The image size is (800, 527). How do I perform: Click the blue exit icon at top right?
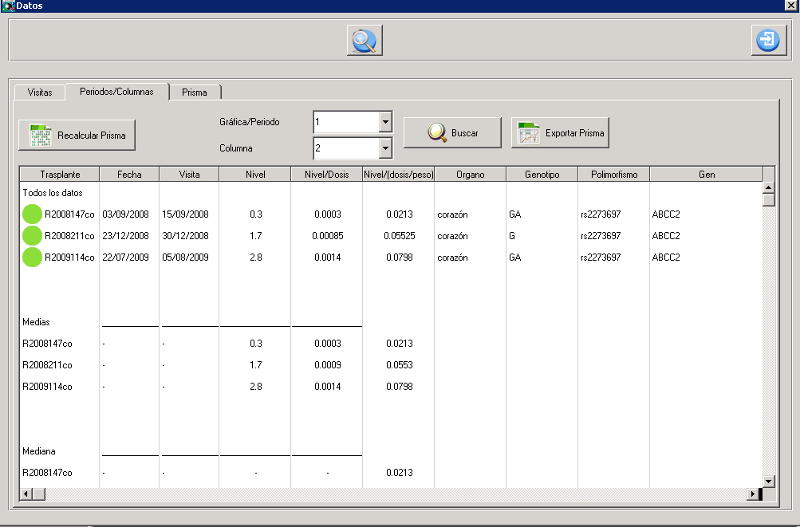pos(767,41)
